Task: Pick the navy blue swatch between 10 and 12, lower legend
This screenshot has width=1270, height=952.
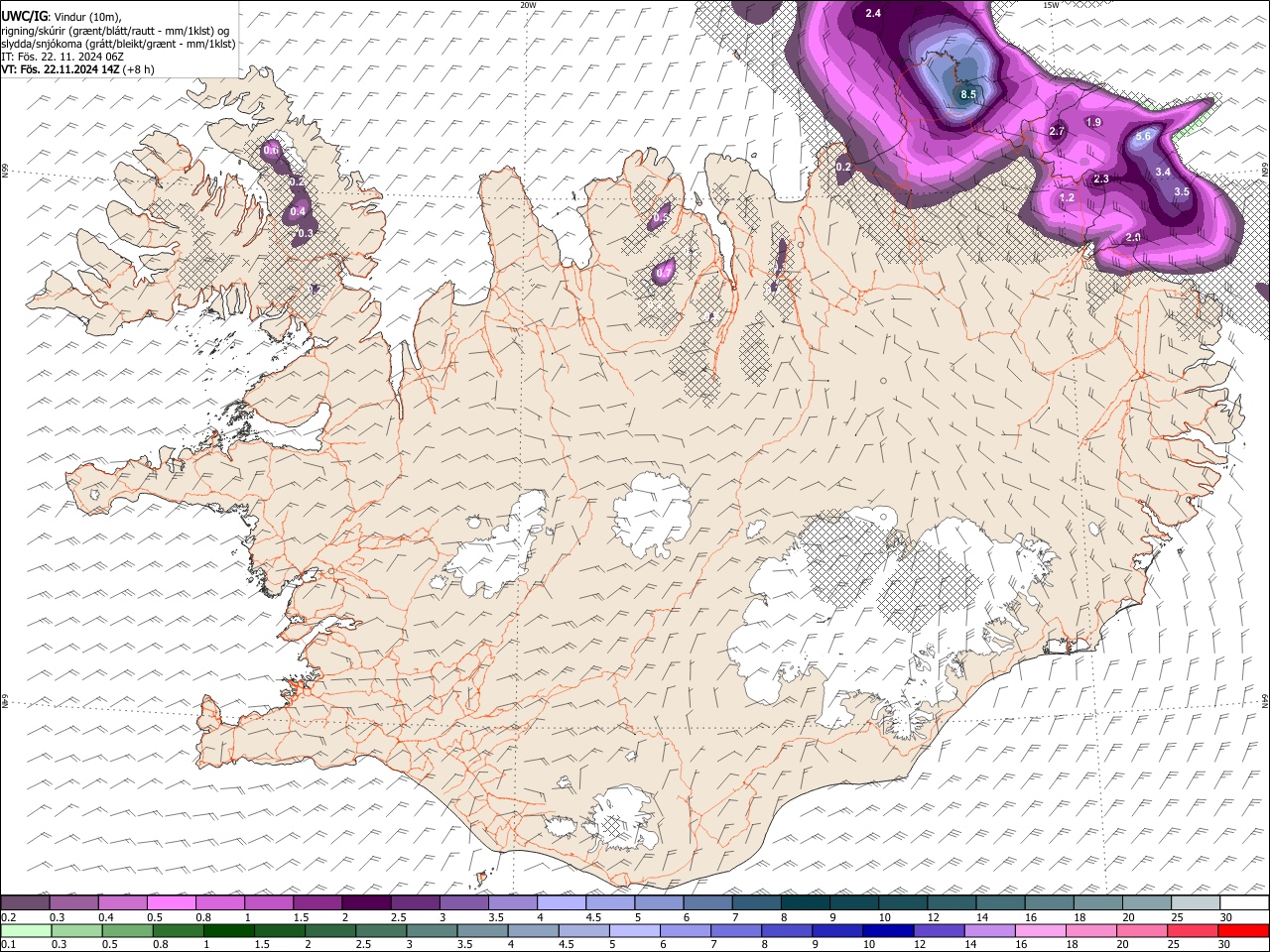Action: pos(888,930)
